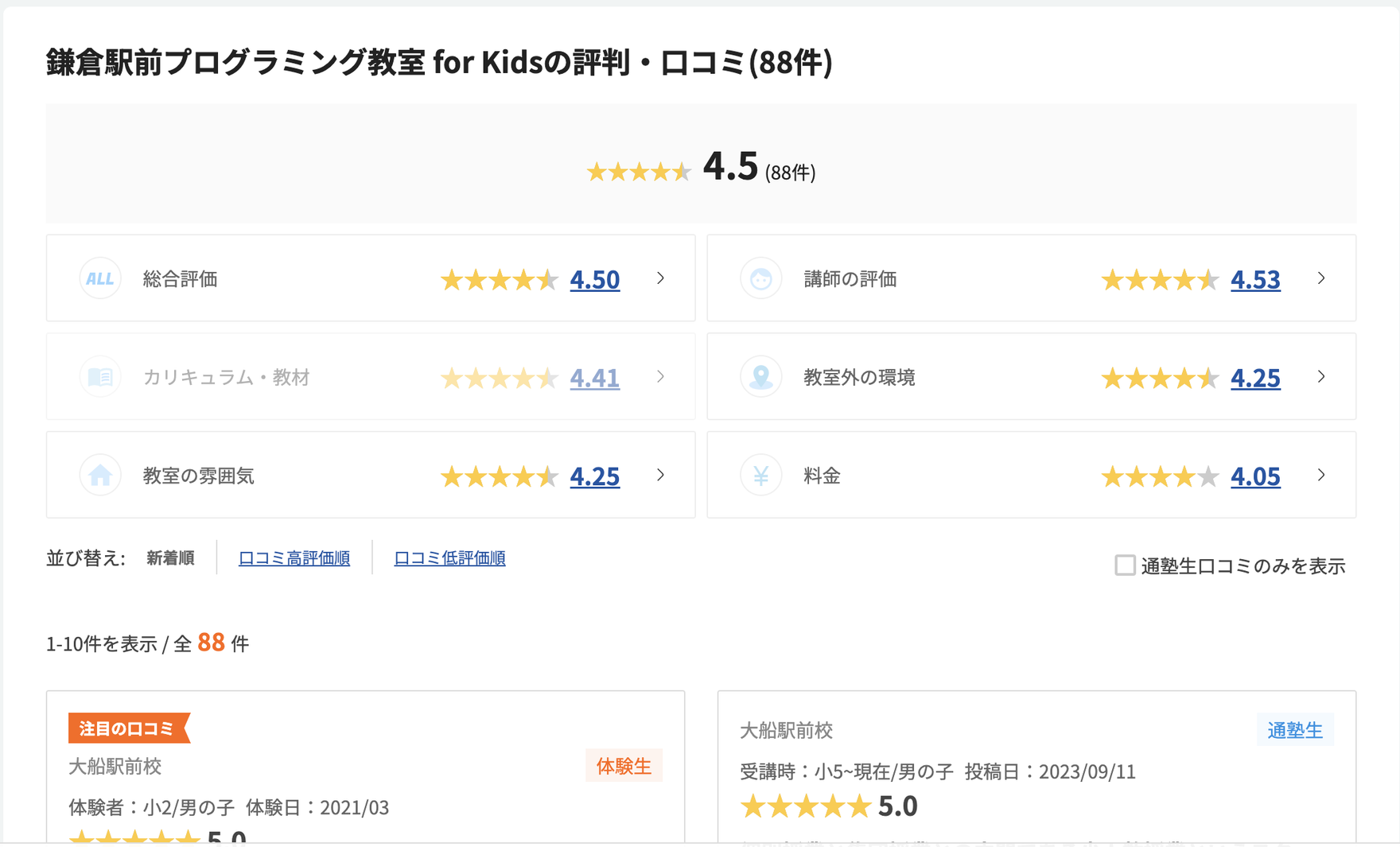Expand 料金 with its chevron arrow
This screenshot has height=847, width=1400.
(x=1321, y=475)
